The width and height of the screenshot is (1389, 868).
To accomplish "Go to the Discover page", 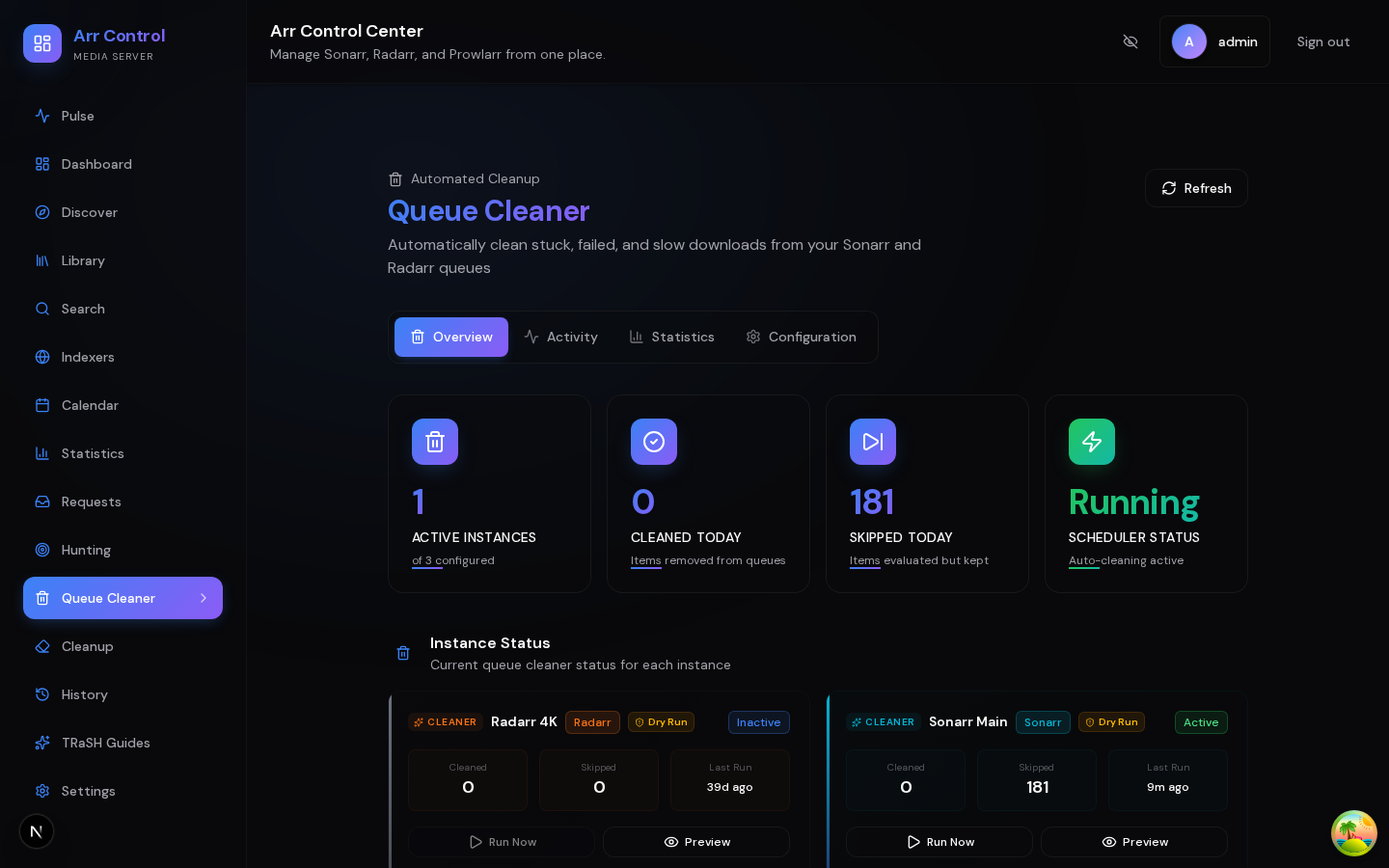I will point(123,212).
